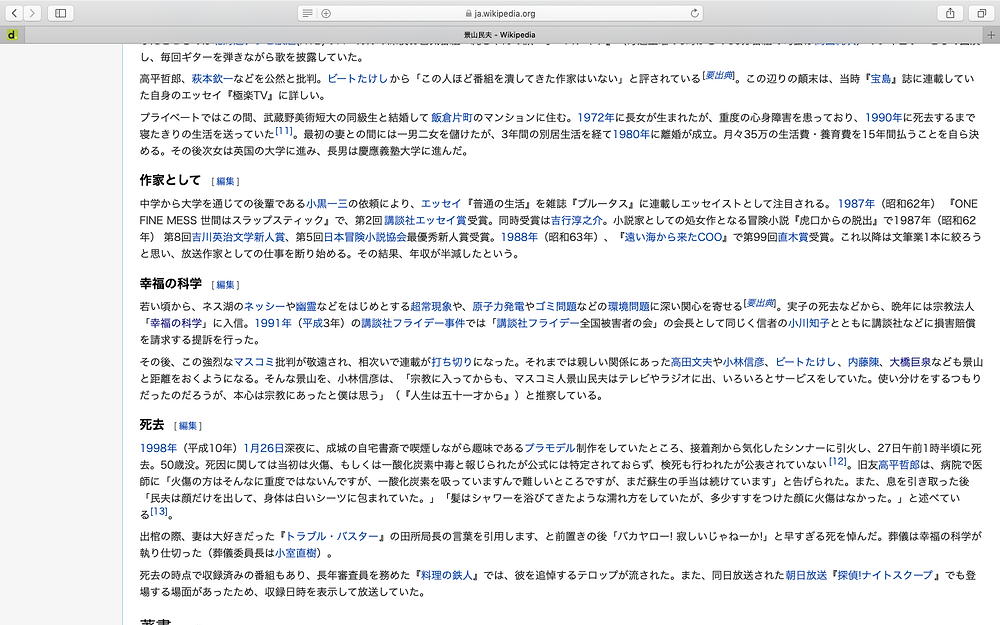The width and height of the screenshot is (1000, 625).
Task: Open the 1998年 link
Action: pyautogui.click(x=158, y=448)
